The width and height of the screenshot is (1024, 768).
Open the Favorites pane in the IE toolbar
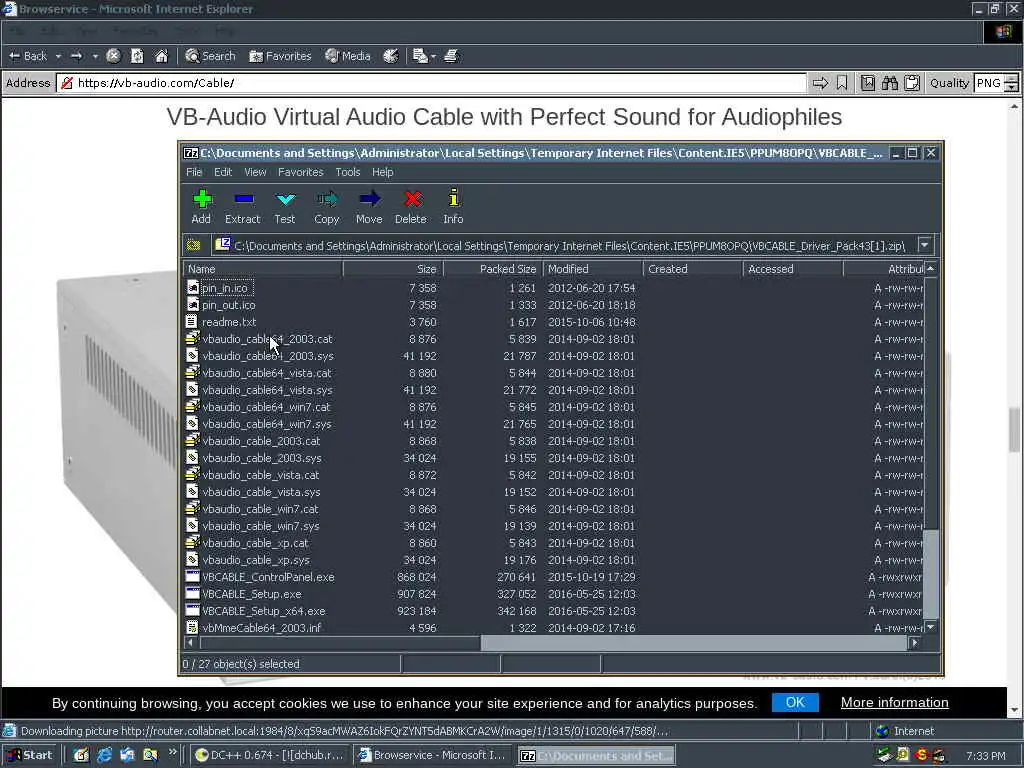(280, 56)
